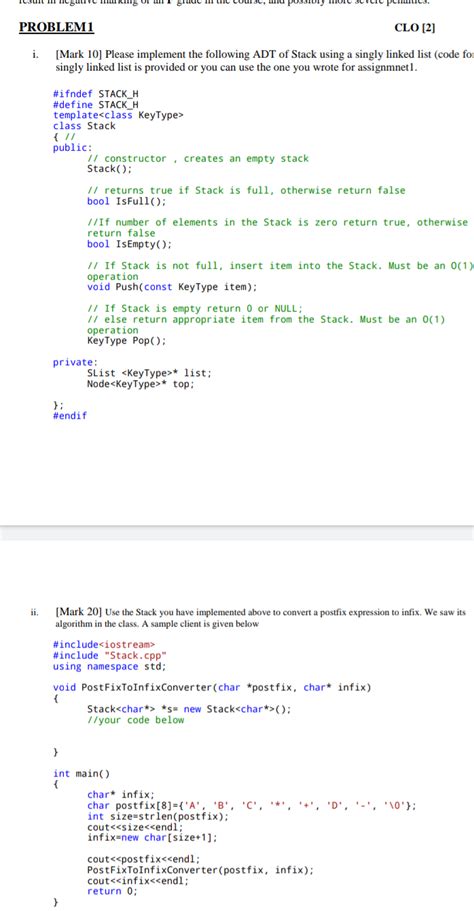Click the 'cout<<size<<endl;' line
The image size is (474, 911).
[x=135, y=827]
